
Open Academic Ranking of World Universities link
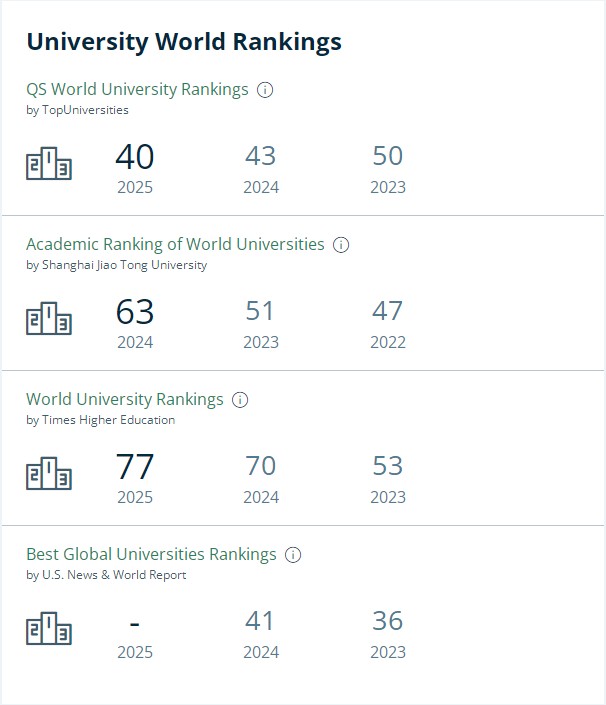(175, 244)
